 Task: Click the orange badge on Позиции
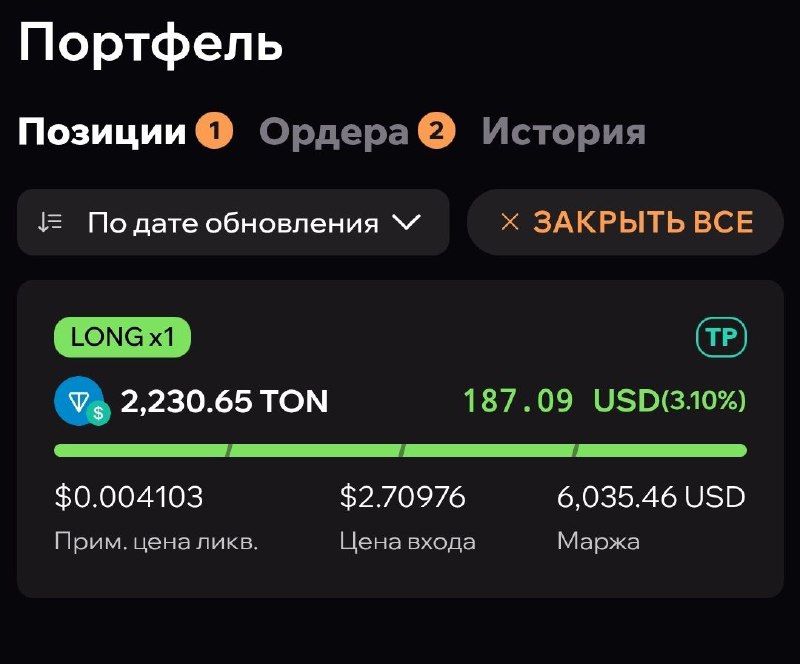214,131
